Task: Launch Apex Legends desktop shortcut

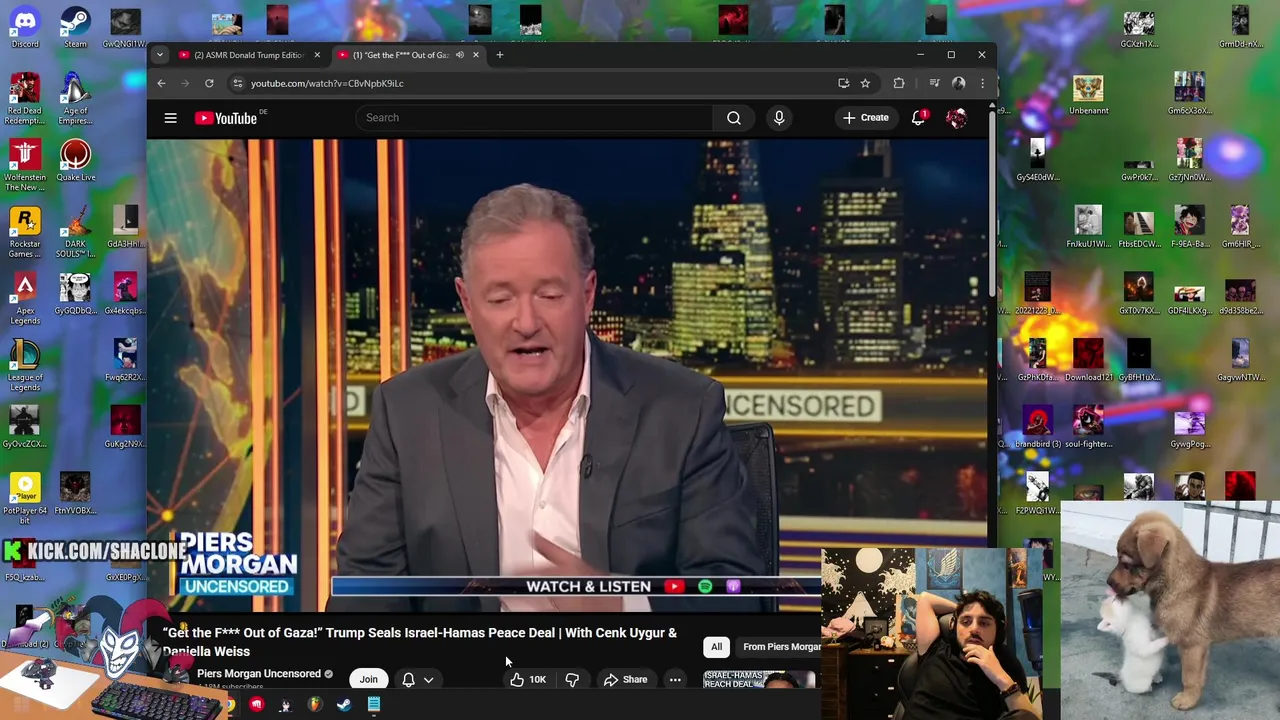Action: (25, 300)
